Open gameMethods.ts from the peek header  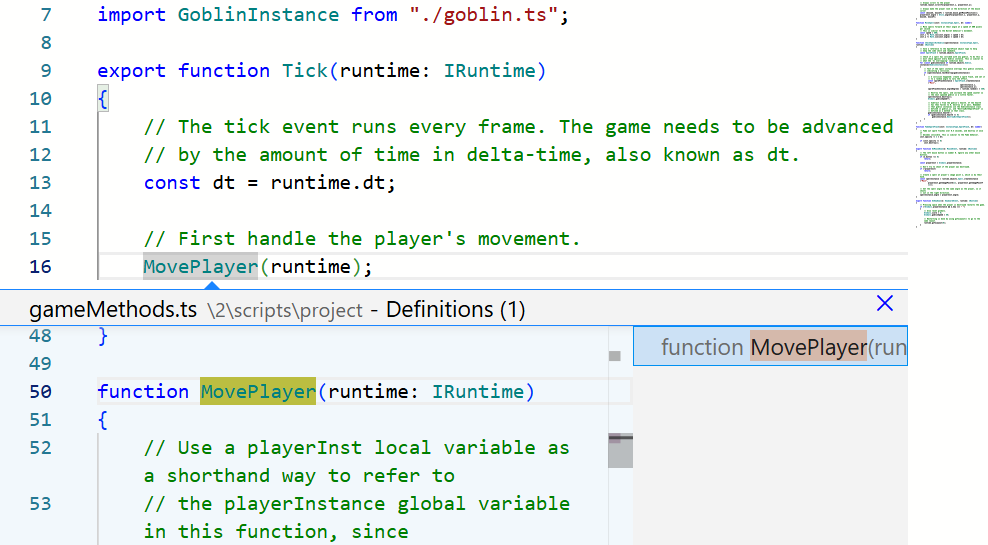pos(113,310)
